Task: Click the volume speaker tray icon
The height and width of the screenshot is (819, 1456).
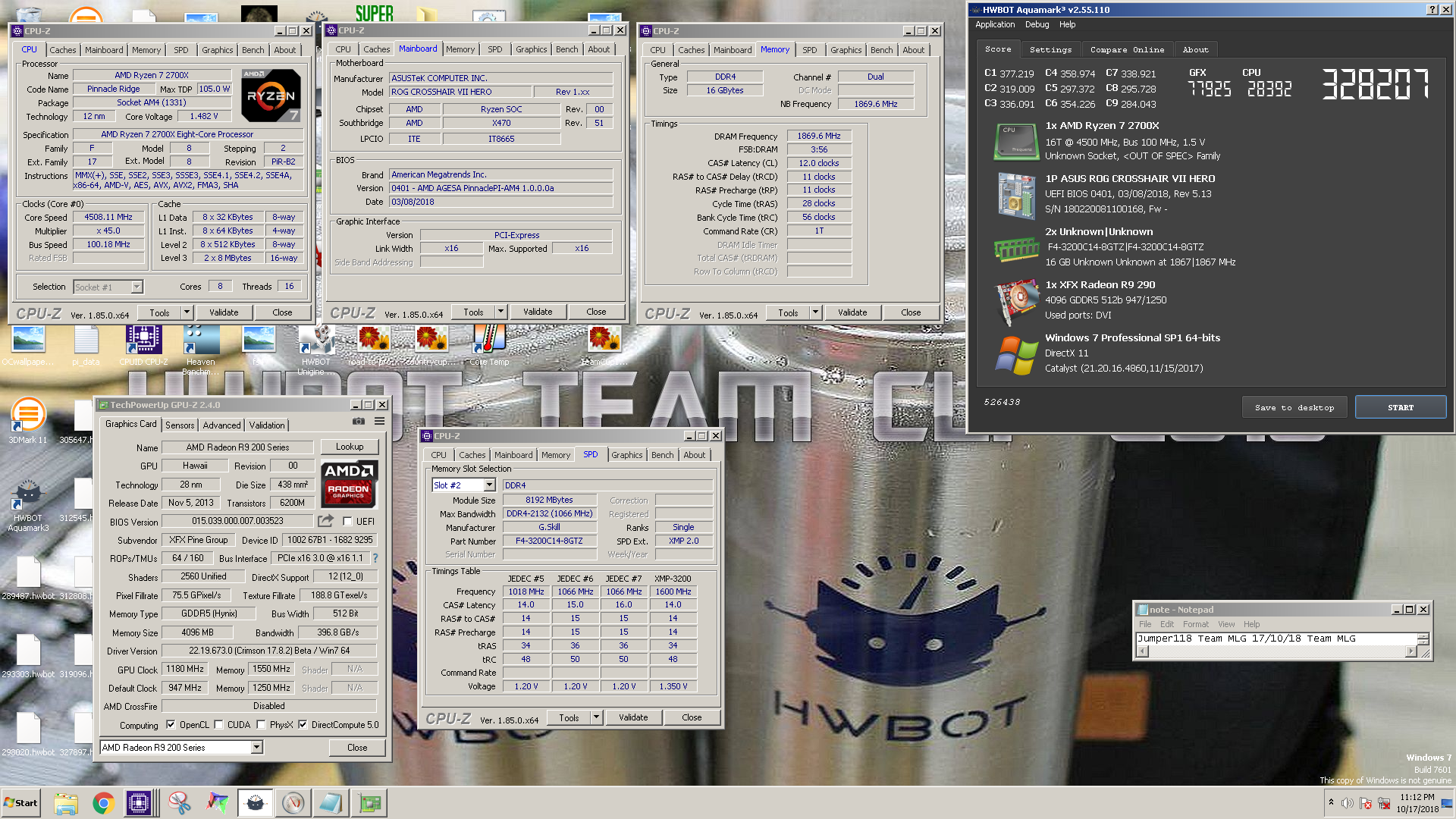Action: (x=1348, y=803)
